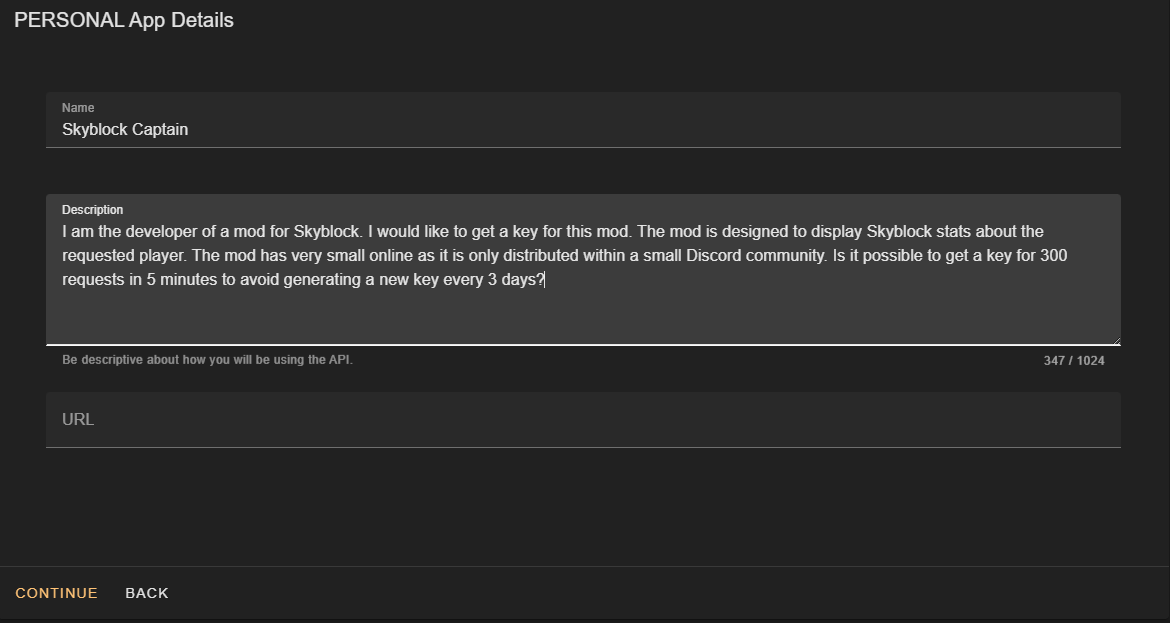
Task: Click the word "Discord" in the description
Action: point(713,256)
